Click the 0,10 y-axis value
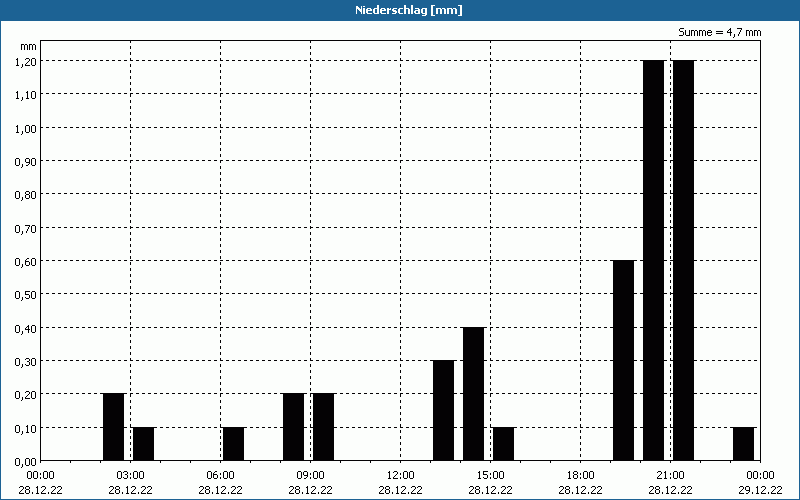 coord(26,428)
